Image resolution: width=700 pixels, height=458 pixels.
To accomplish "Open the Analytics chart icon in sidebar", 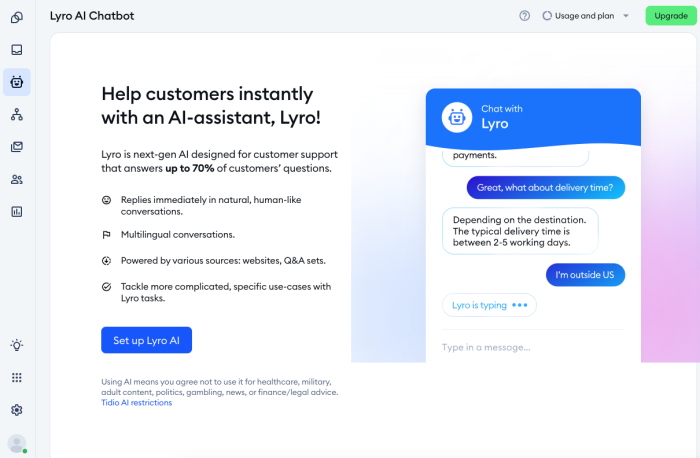I will point(17,212).
